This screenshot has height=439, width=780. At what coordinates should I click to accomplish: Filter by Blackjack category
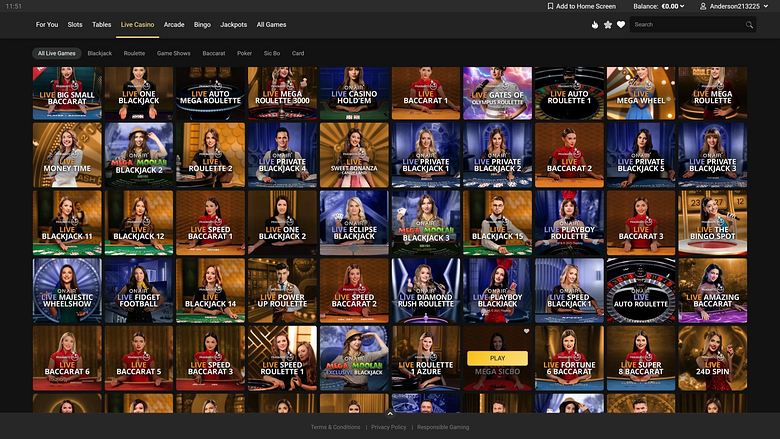pos(99,53)
